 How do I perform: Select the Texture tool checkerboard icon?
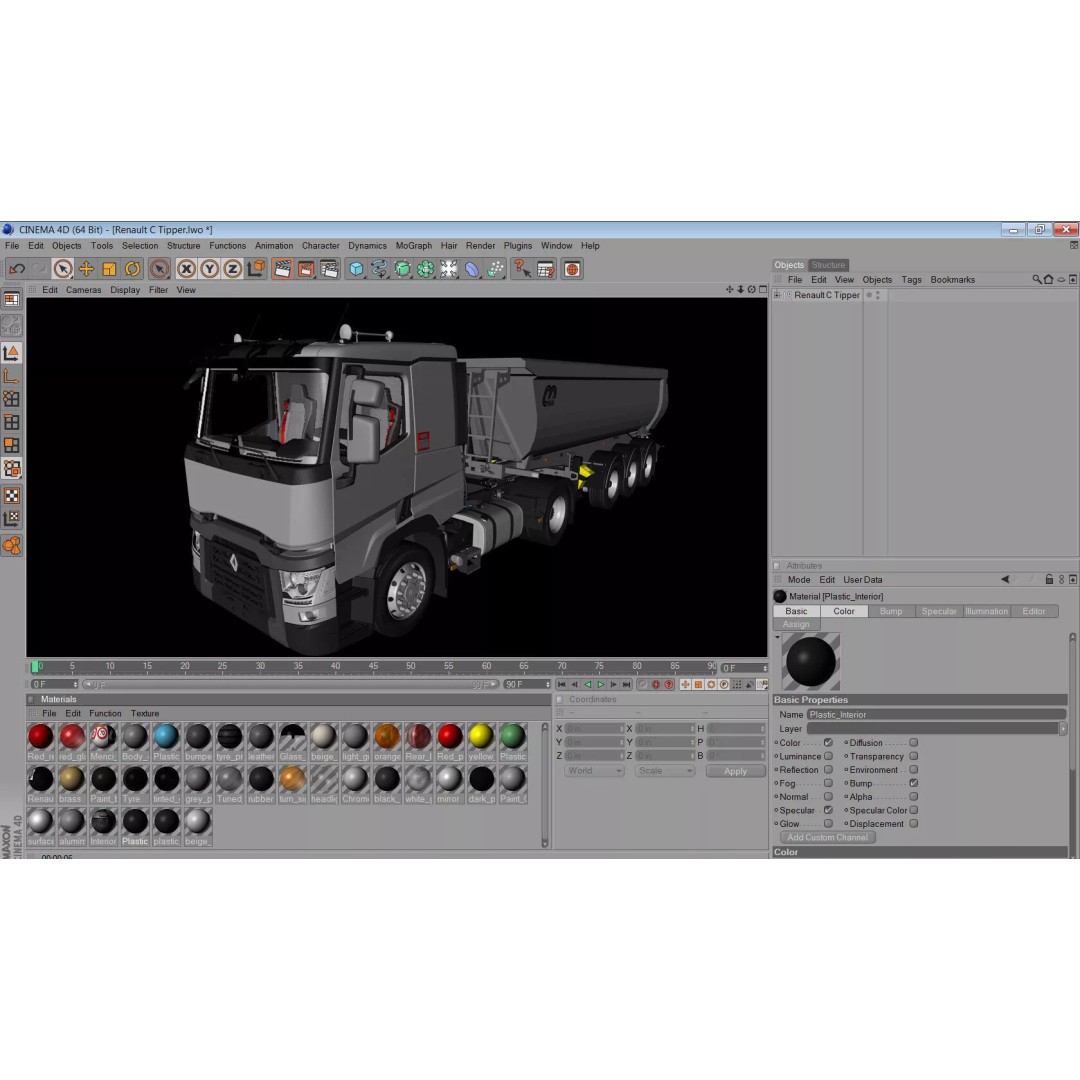(11, 495)
